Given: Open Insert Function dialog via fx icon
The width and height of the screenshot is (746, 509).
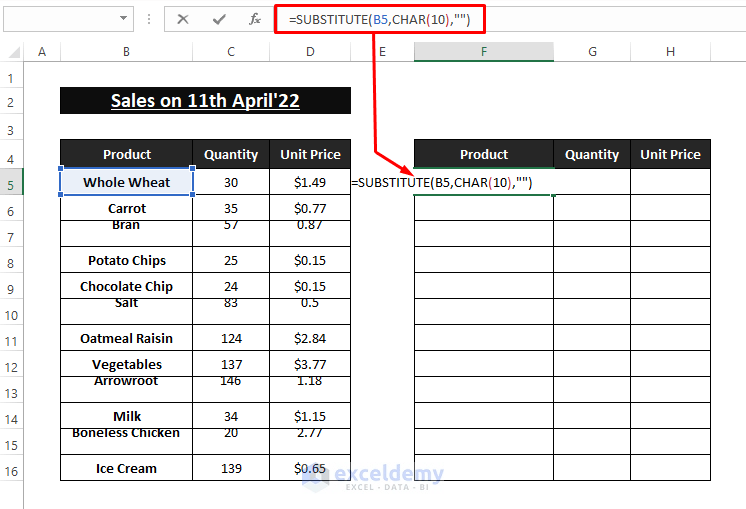Looking at the screenshot, I should click(x=255, y=19).
